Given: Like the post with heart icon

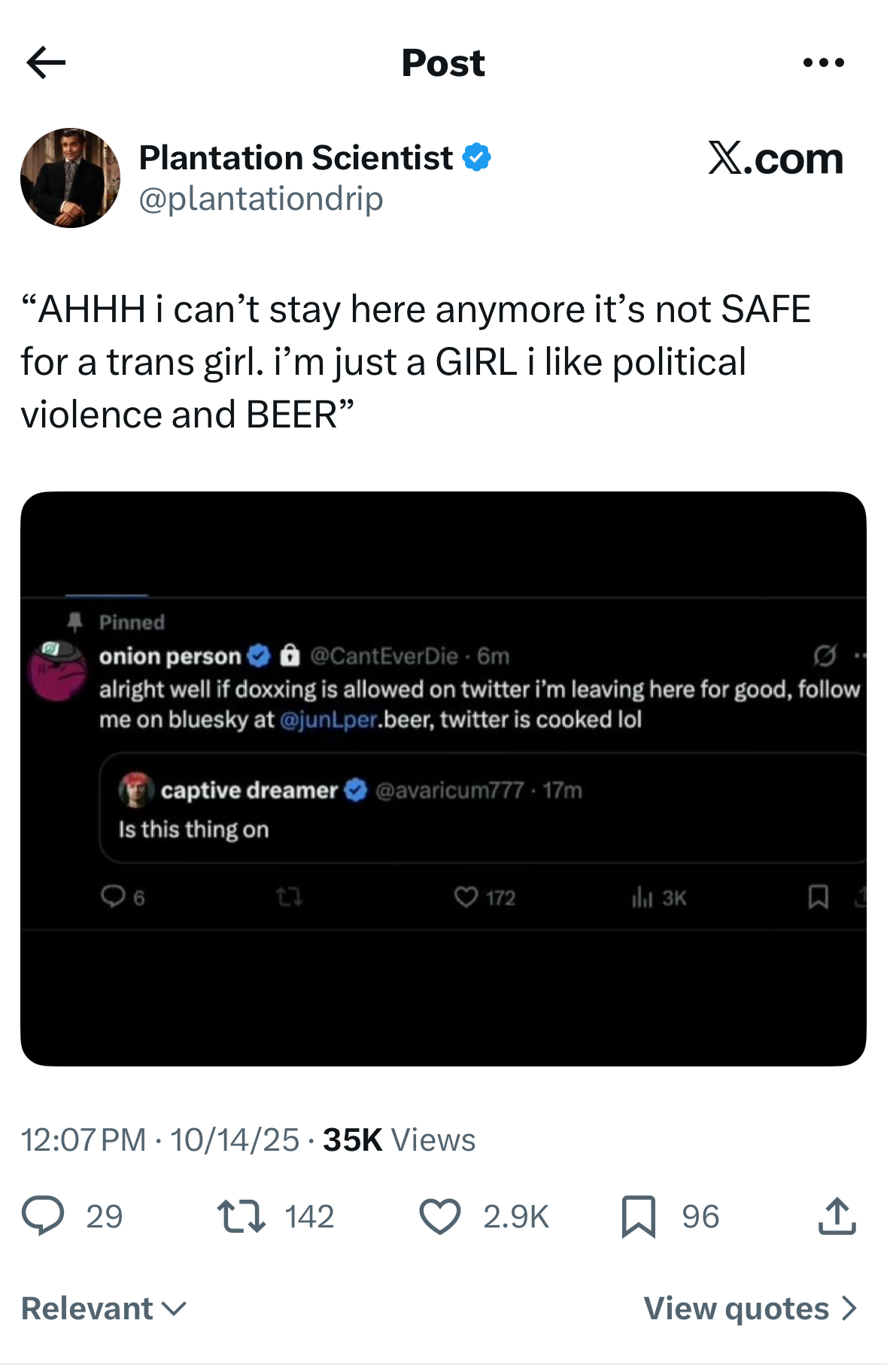Looking at the screenshot, I should pyautogui.click(x=439, y=1216).
